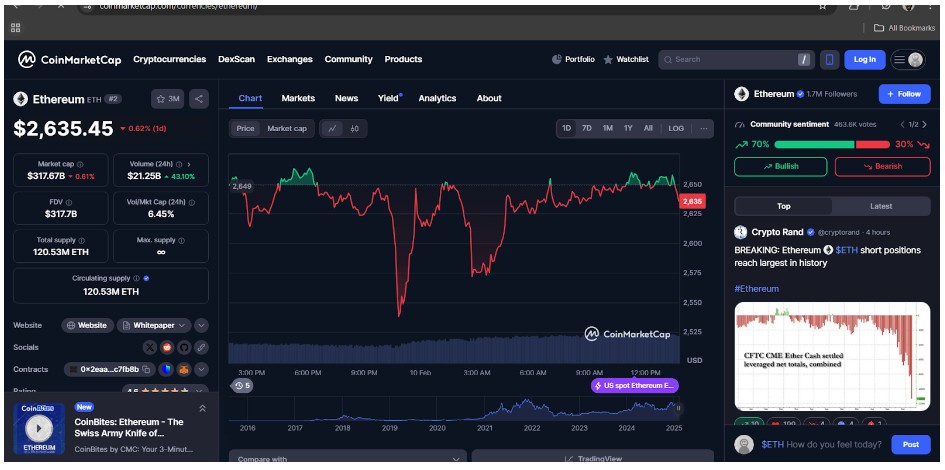Viewport: 945px width, 470px height.
Task: Expand Volume (24h) arrow
Action: click(x=189, y=164)
